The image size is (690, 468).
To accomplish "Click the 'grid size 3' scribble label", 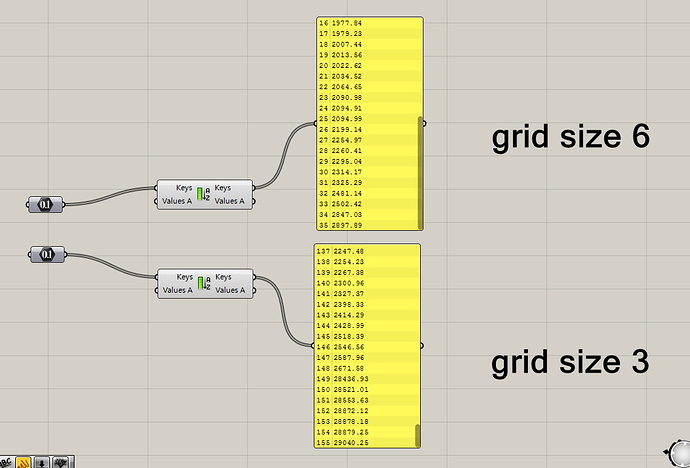I will click(570, 363).
